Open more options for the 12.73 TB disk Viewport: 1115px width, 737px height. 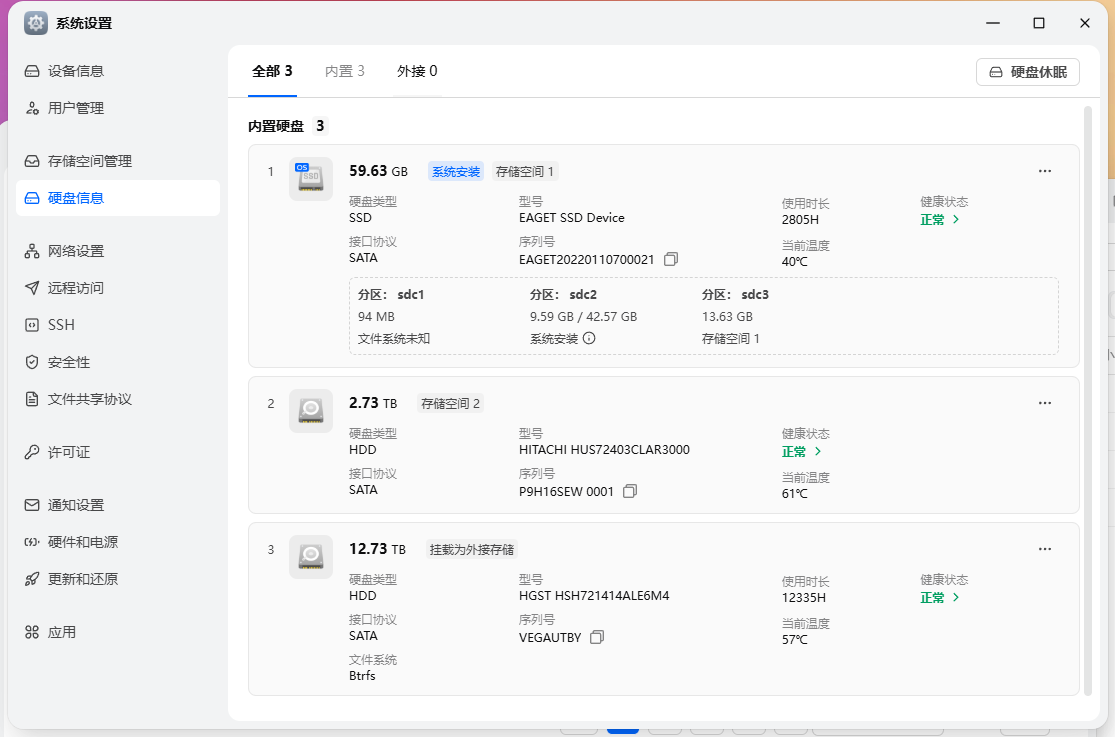tap(1045, 549)
